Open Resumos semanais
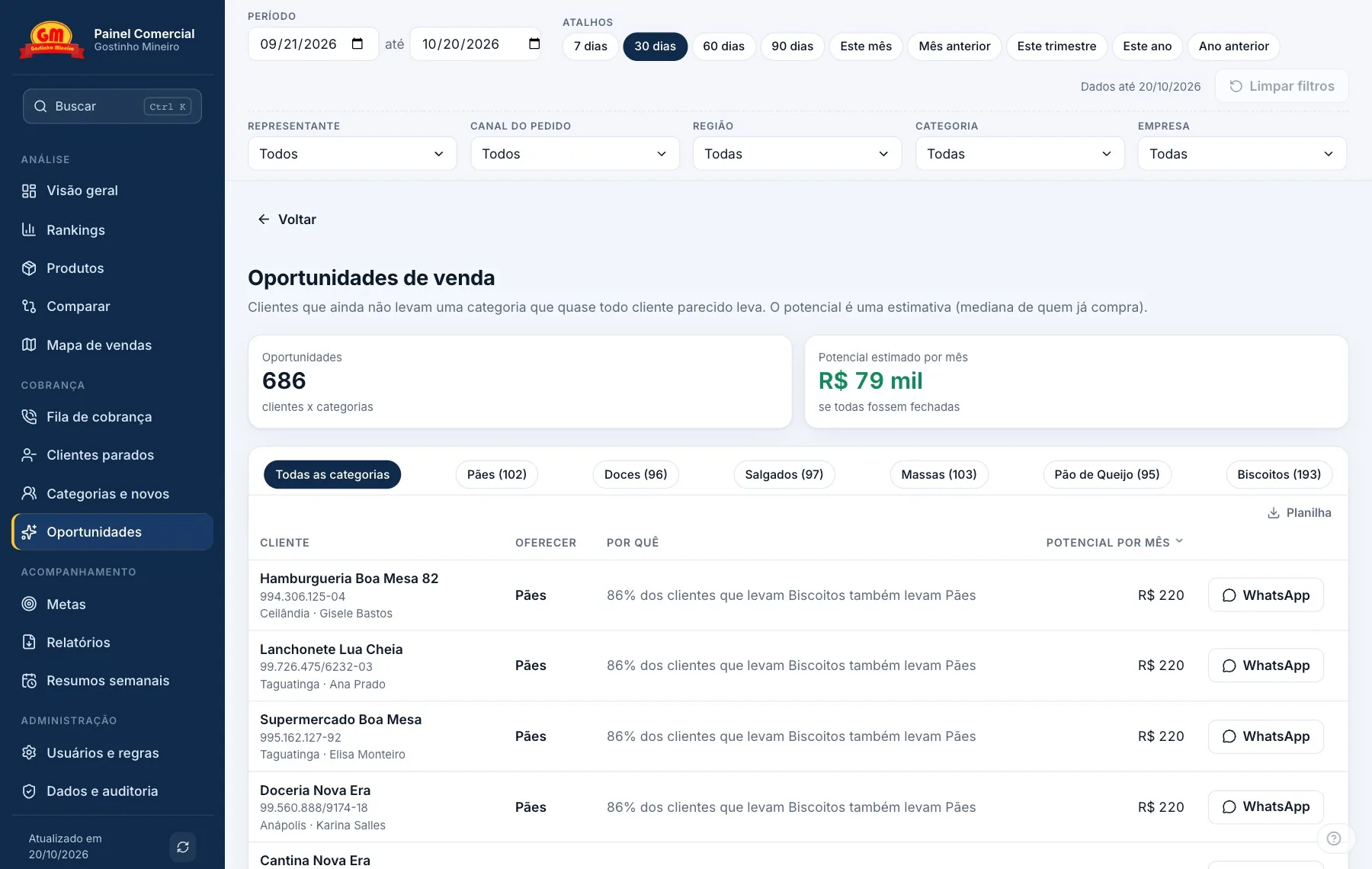The width and height of the screenshot is (1372, 869). (x=112, y=681)
